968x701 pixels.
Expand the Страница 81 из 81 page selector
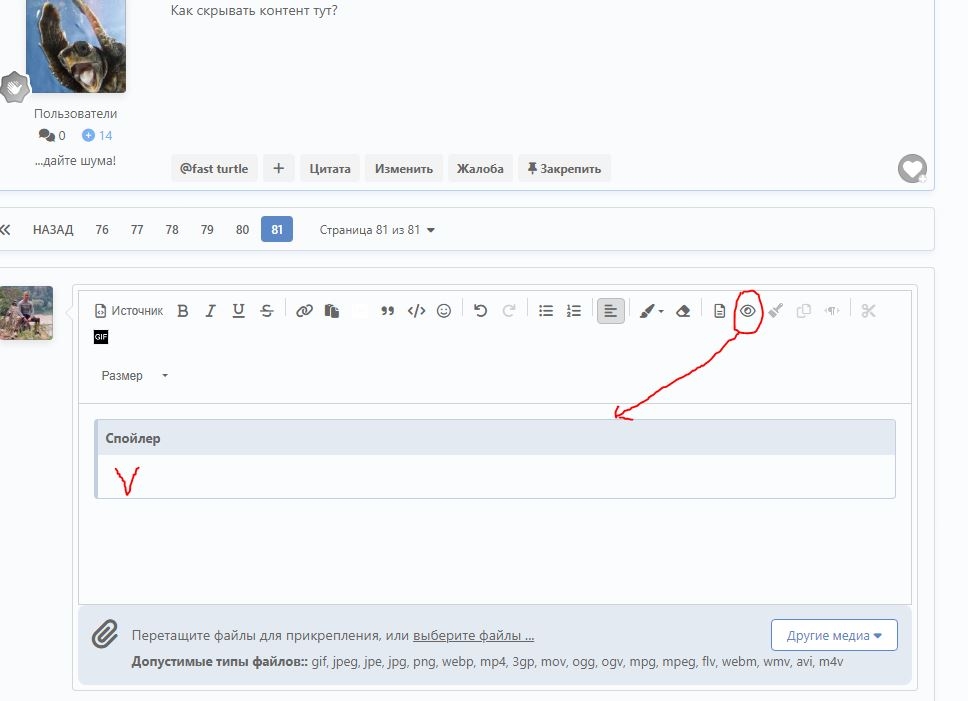tap(377, 230)
